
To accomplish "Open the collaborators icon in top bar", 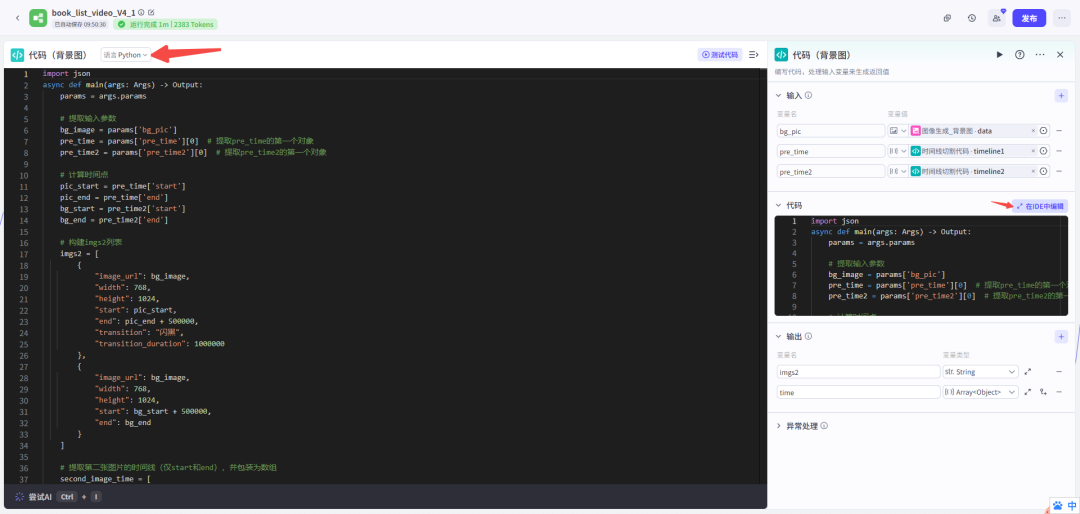I will (x=996, y=19).
